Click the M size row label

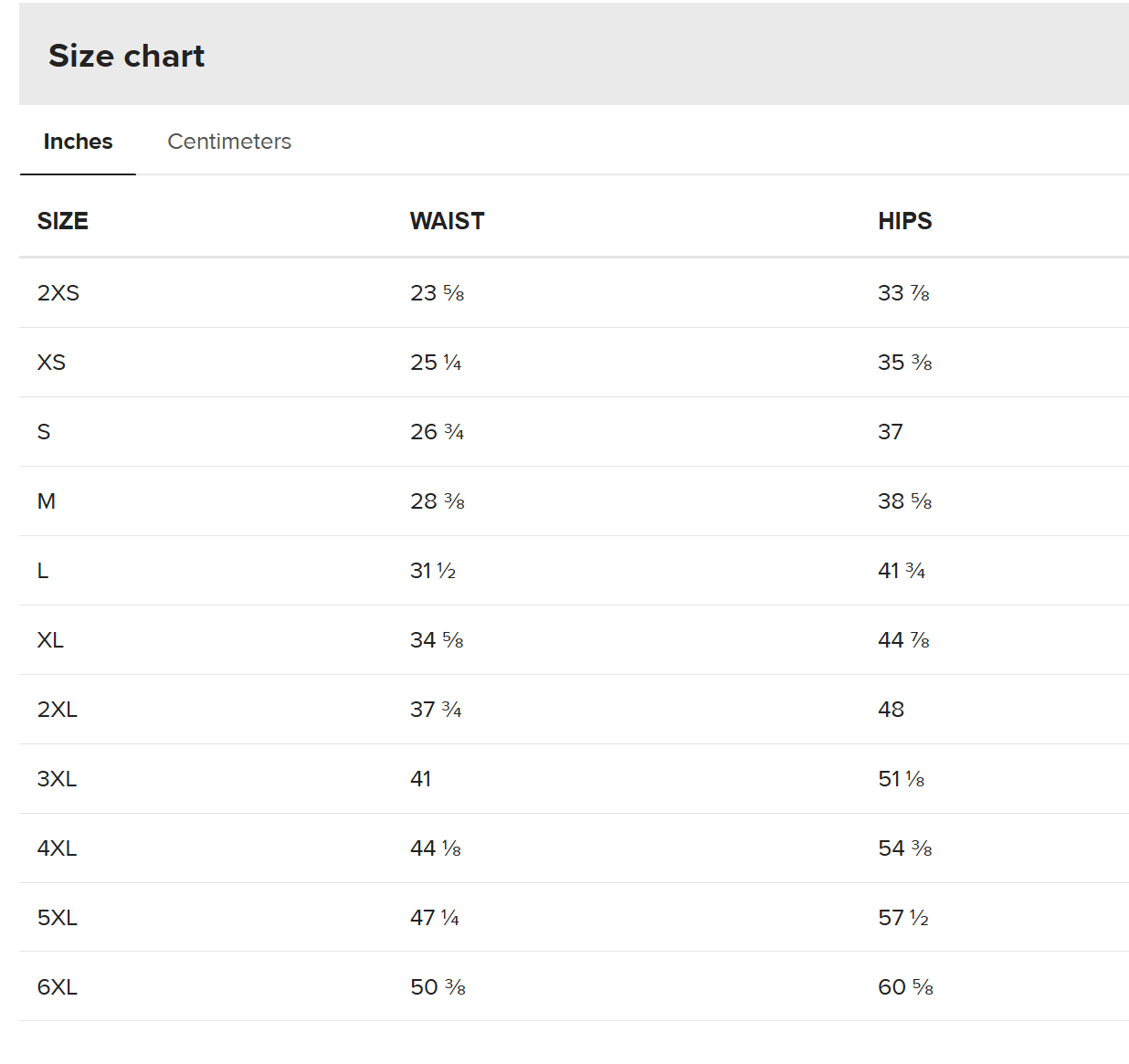point(47,501)
